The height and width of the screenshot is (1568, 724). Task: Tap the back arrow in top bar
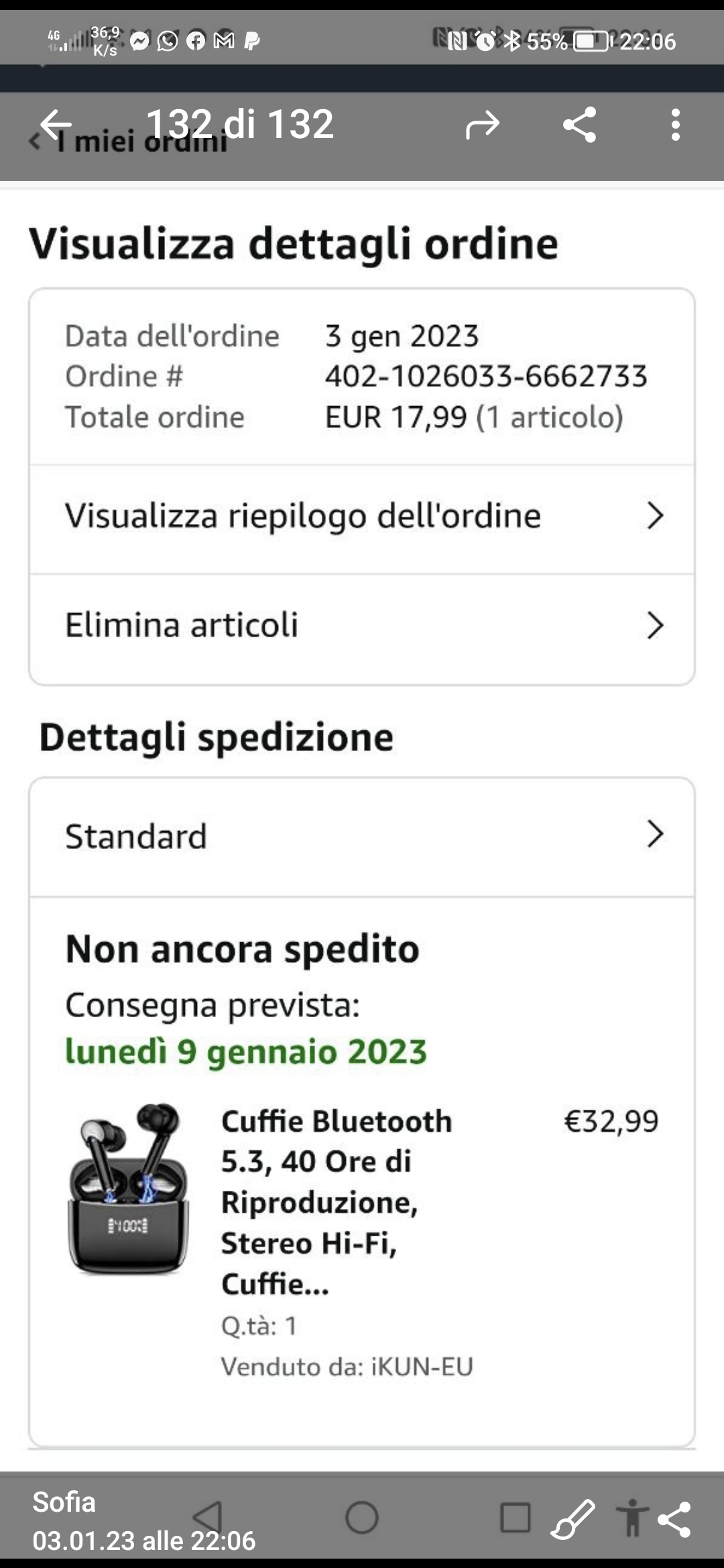(x=56, y=125)
